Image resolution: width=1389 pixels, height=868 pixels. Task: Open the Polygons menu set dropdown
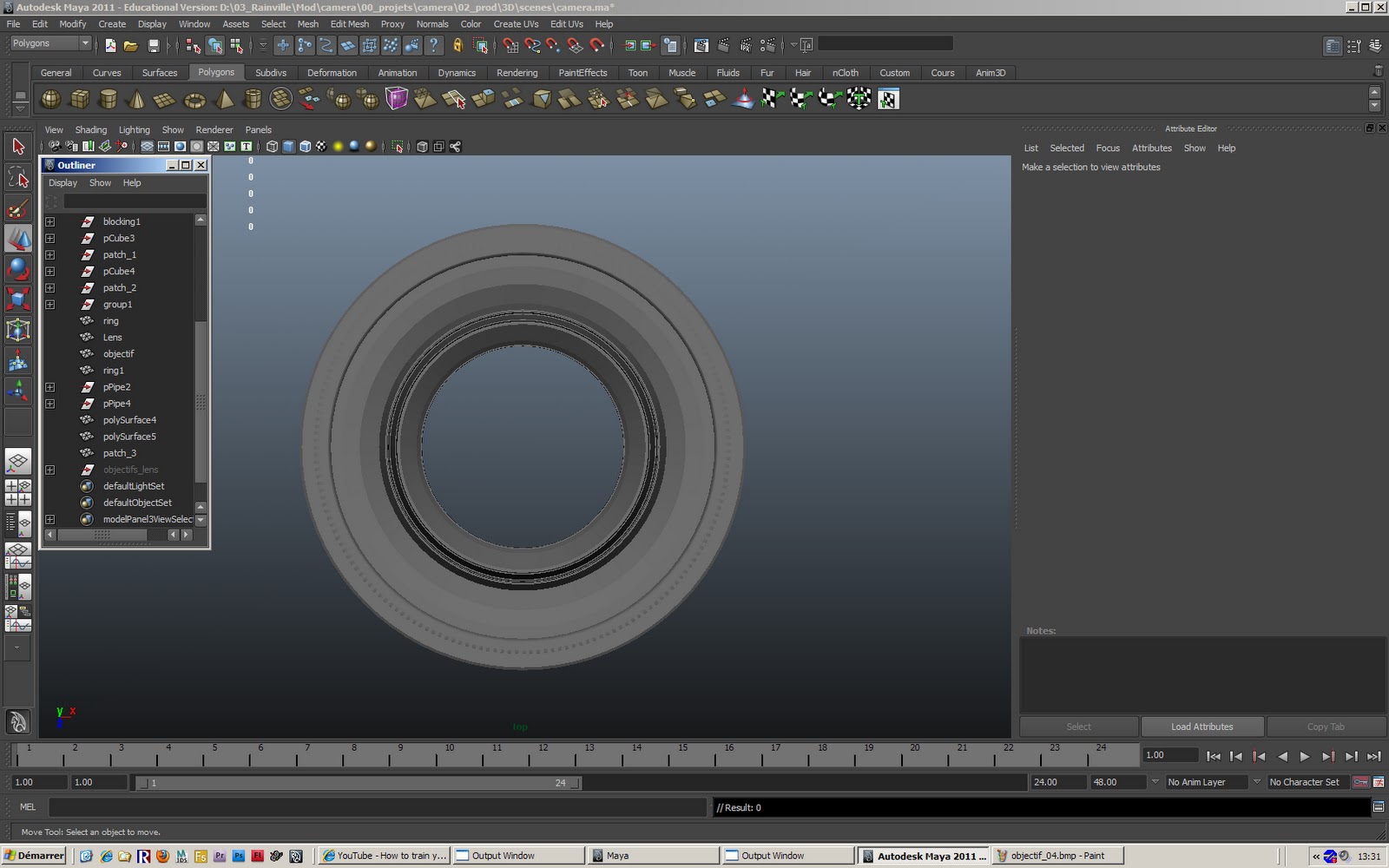pyautogui.click(x=51, y=43)
